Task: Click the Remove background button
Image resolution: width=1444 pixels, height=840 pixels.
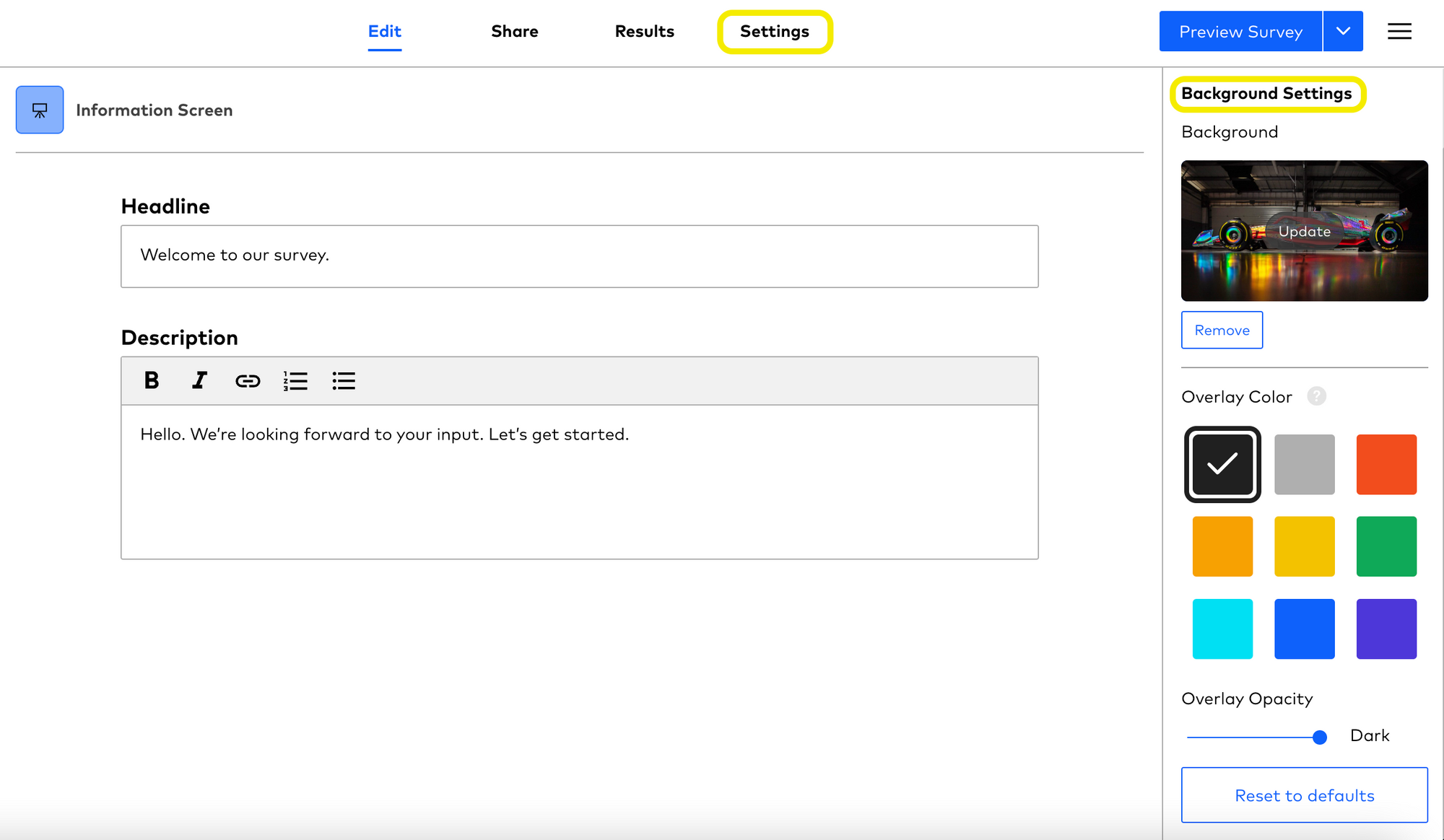Action: click(x=1222, y=330)
